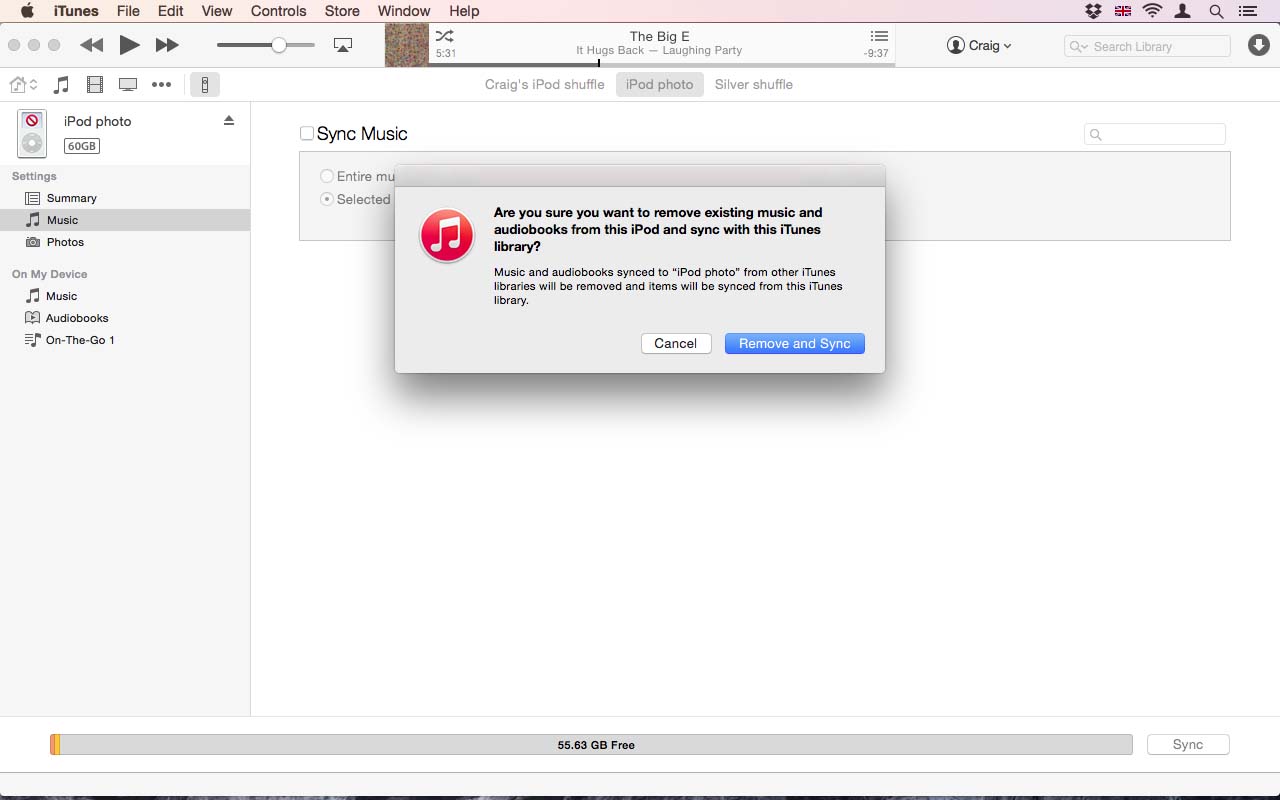Image resolution: width=1280 pixels, height=800 pixels.
Task: Click the iTunes icon in the dialog
Action: tap(447, 236)
